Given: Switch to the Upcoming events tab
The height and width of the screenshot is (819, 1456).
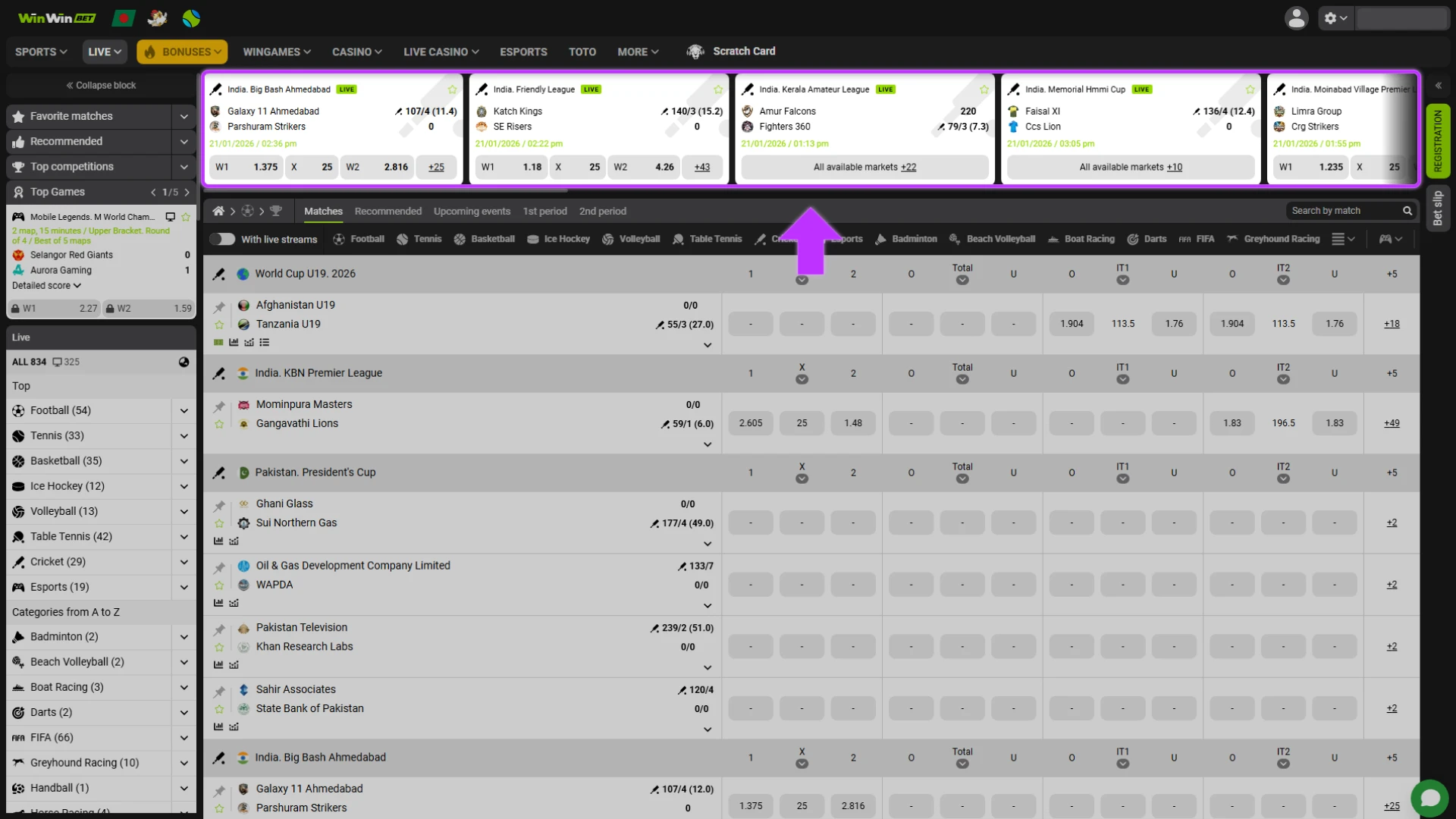Looking at the screenshot, I should pos(472,211).
